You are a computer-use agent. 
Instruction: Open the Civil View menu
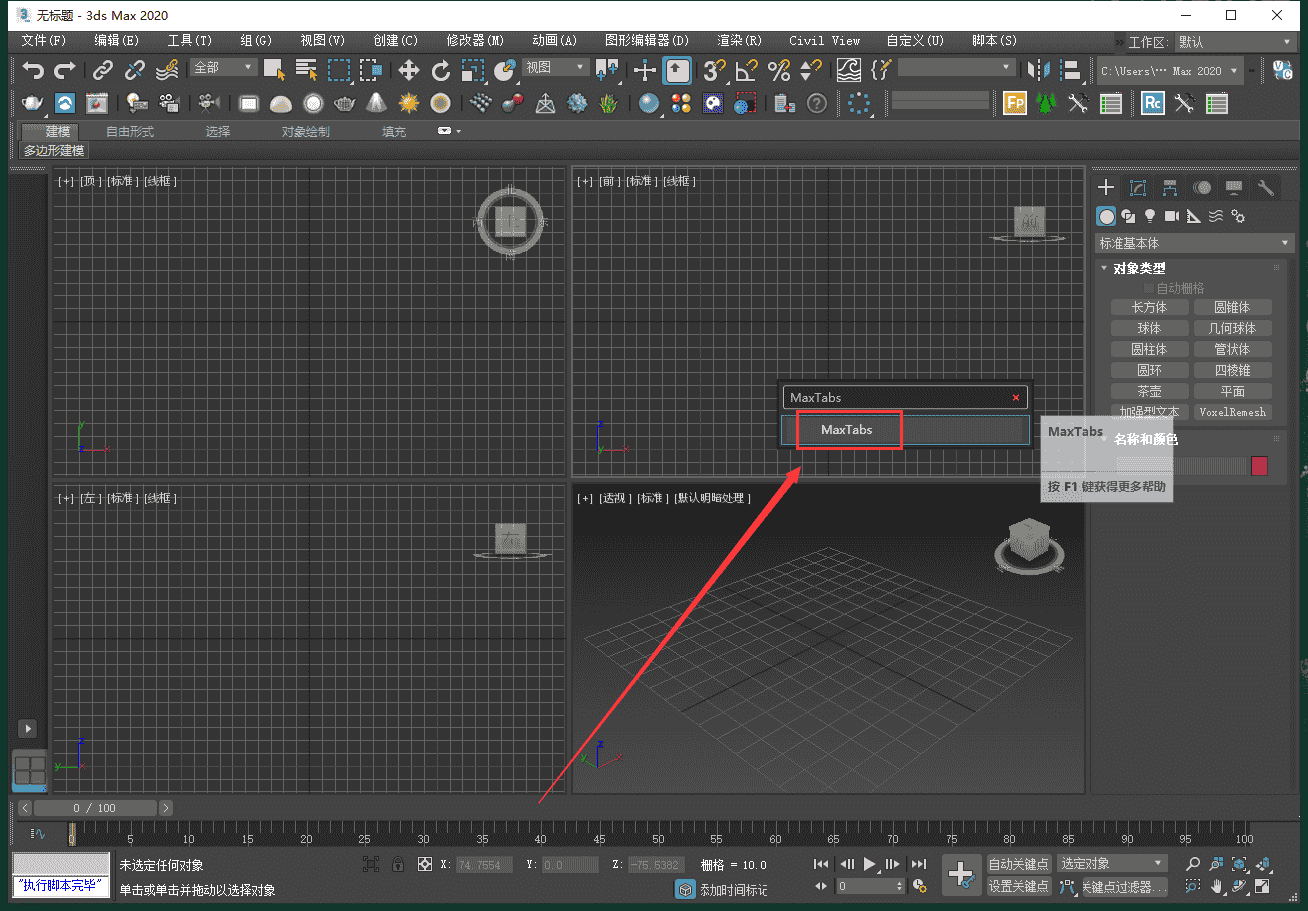click(824, 41)
